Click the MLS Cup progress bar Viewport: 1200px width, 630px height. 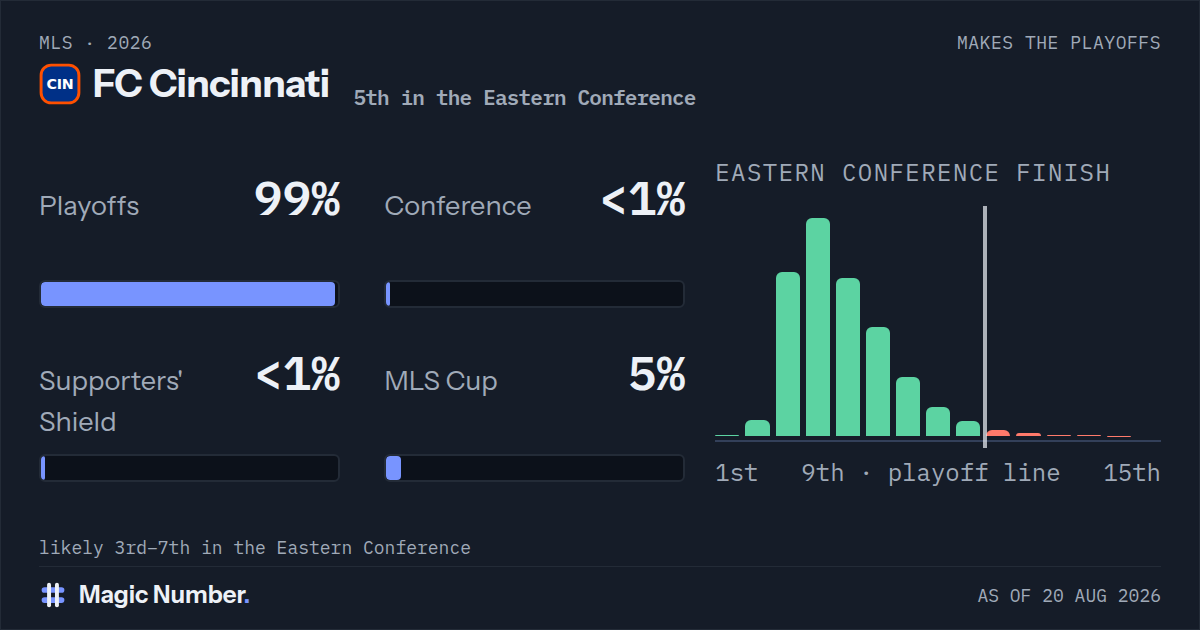535,468
